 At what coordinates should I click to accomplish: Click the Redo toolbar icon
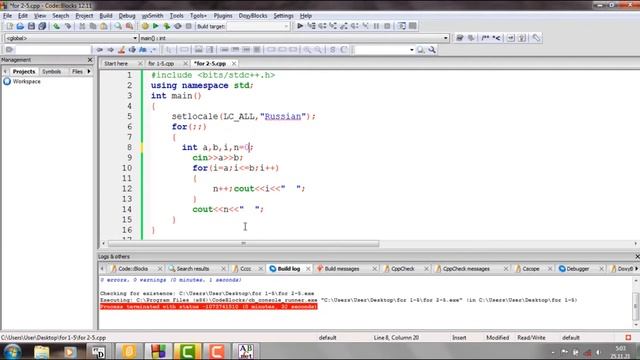68,26
